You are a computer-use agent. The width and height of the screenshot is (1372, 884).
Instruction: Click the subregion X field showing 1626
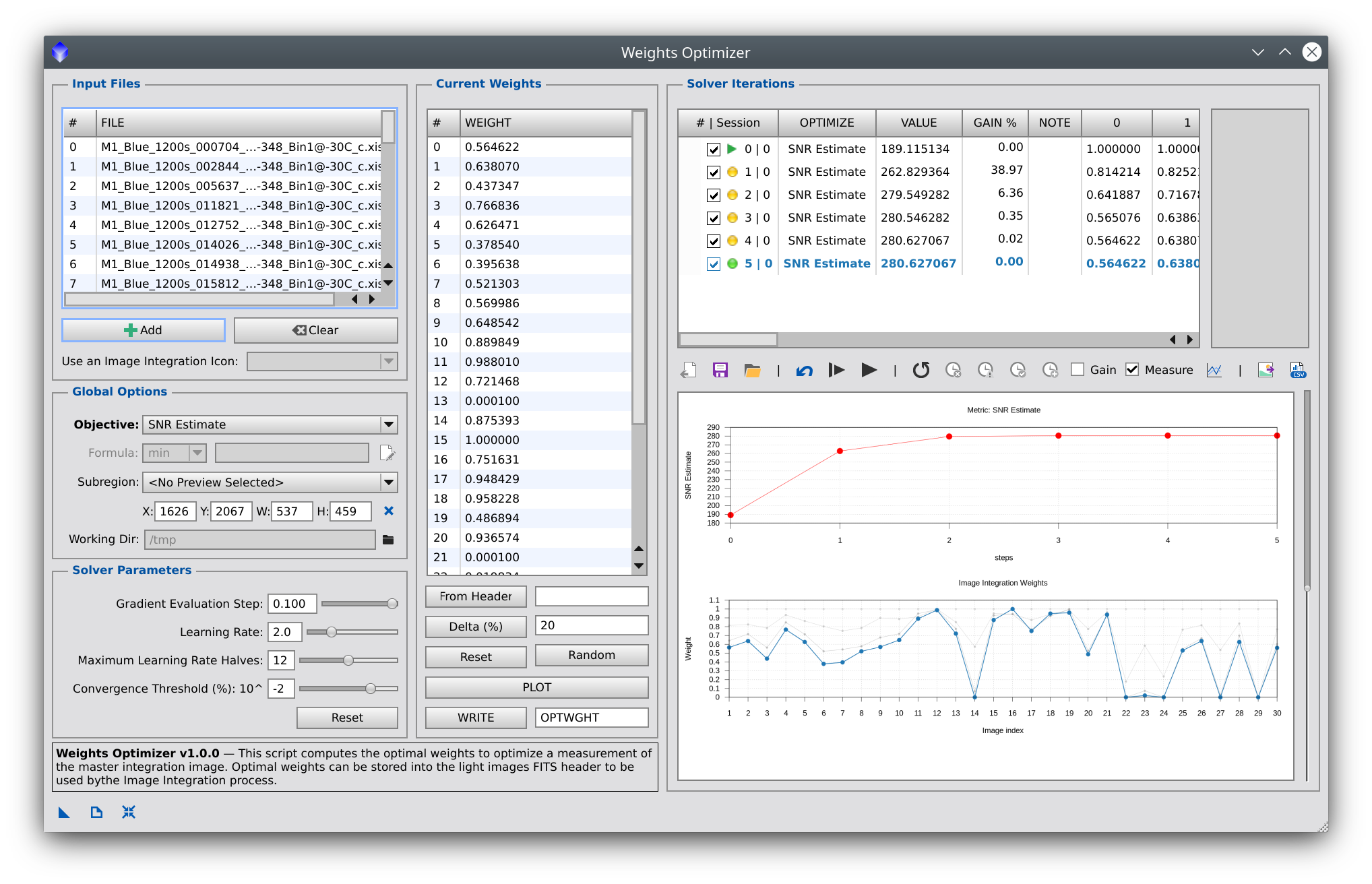(x=175, y=511)
